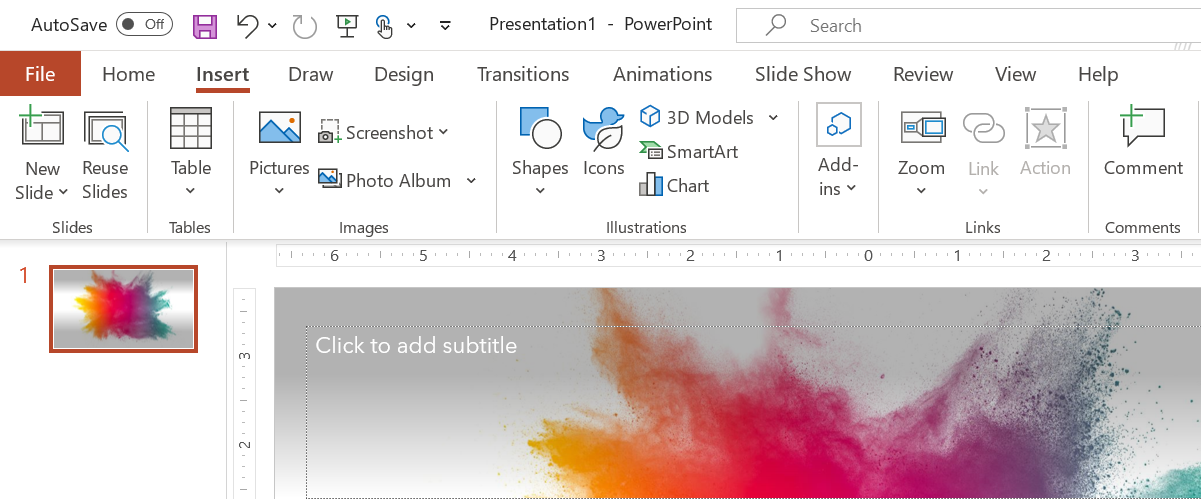Open the Help tab
The image size is (1201, 499).
pos(1098,74)
